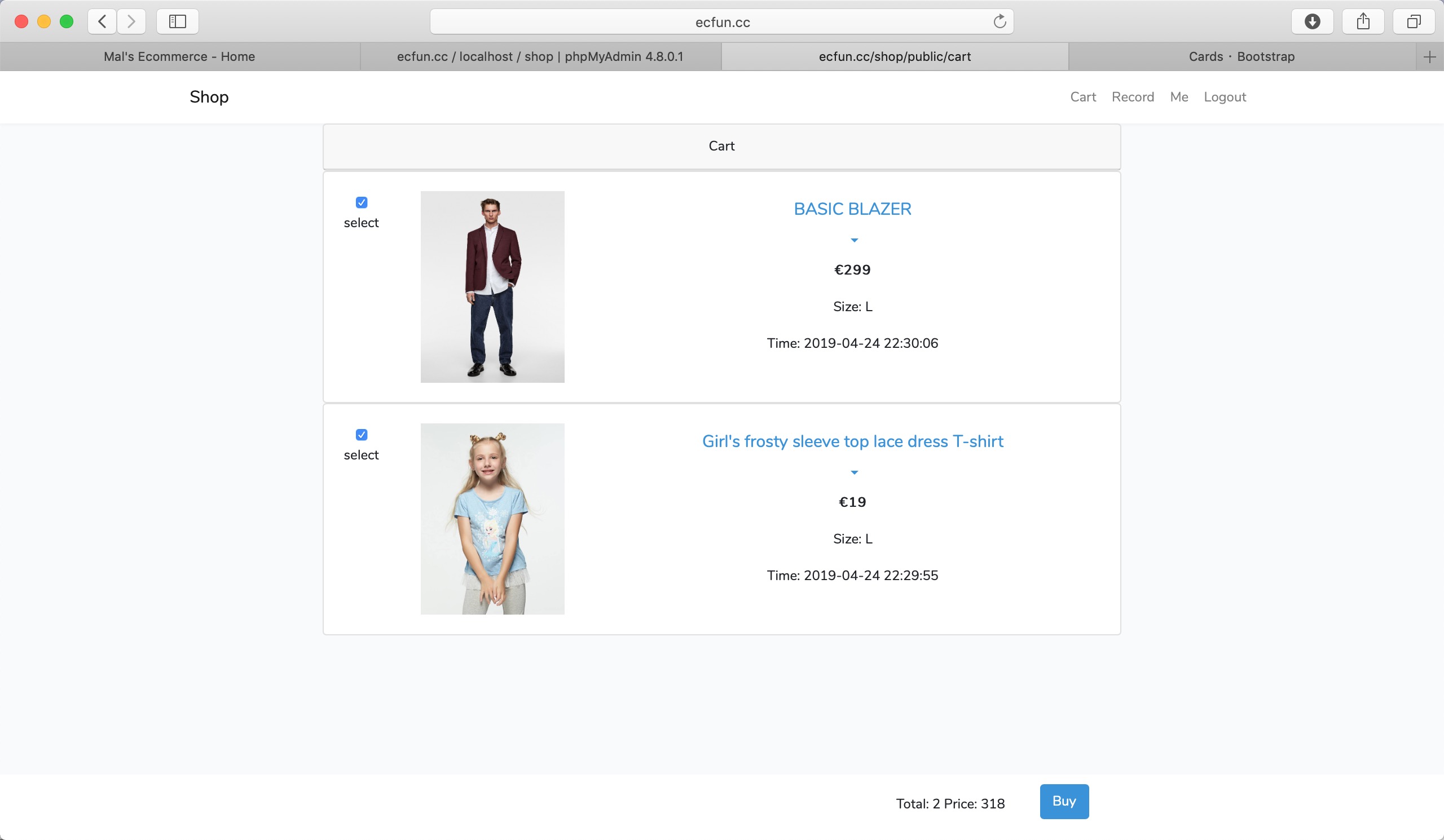Click Logout in the navigation bar
The height and width of the screenshot is (840, 1444).
1225,98
